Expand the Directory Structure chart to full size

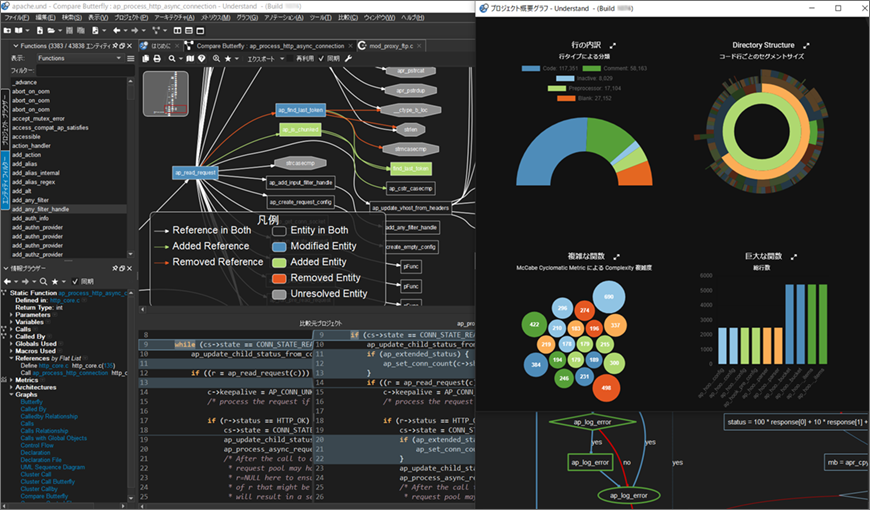click(806, 46)
